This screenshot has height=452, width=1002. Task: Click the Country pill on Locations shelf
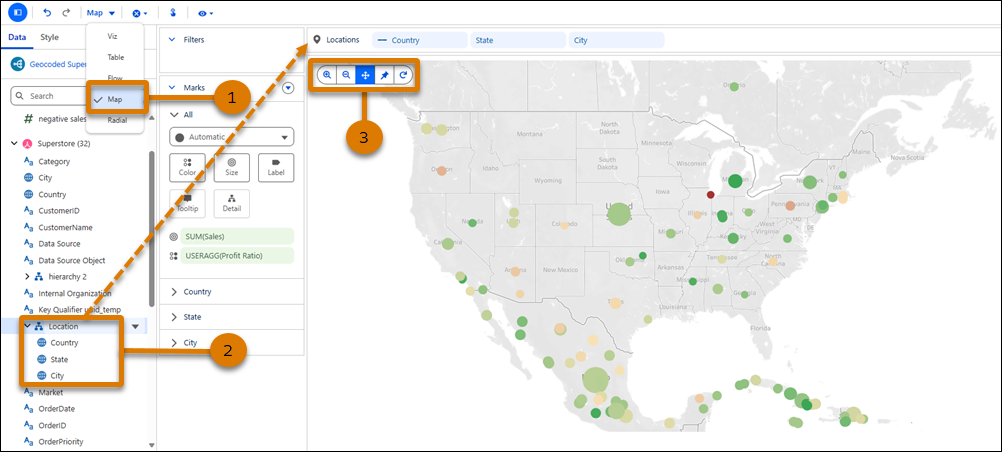pyautogui.click(x=420, y=40)
